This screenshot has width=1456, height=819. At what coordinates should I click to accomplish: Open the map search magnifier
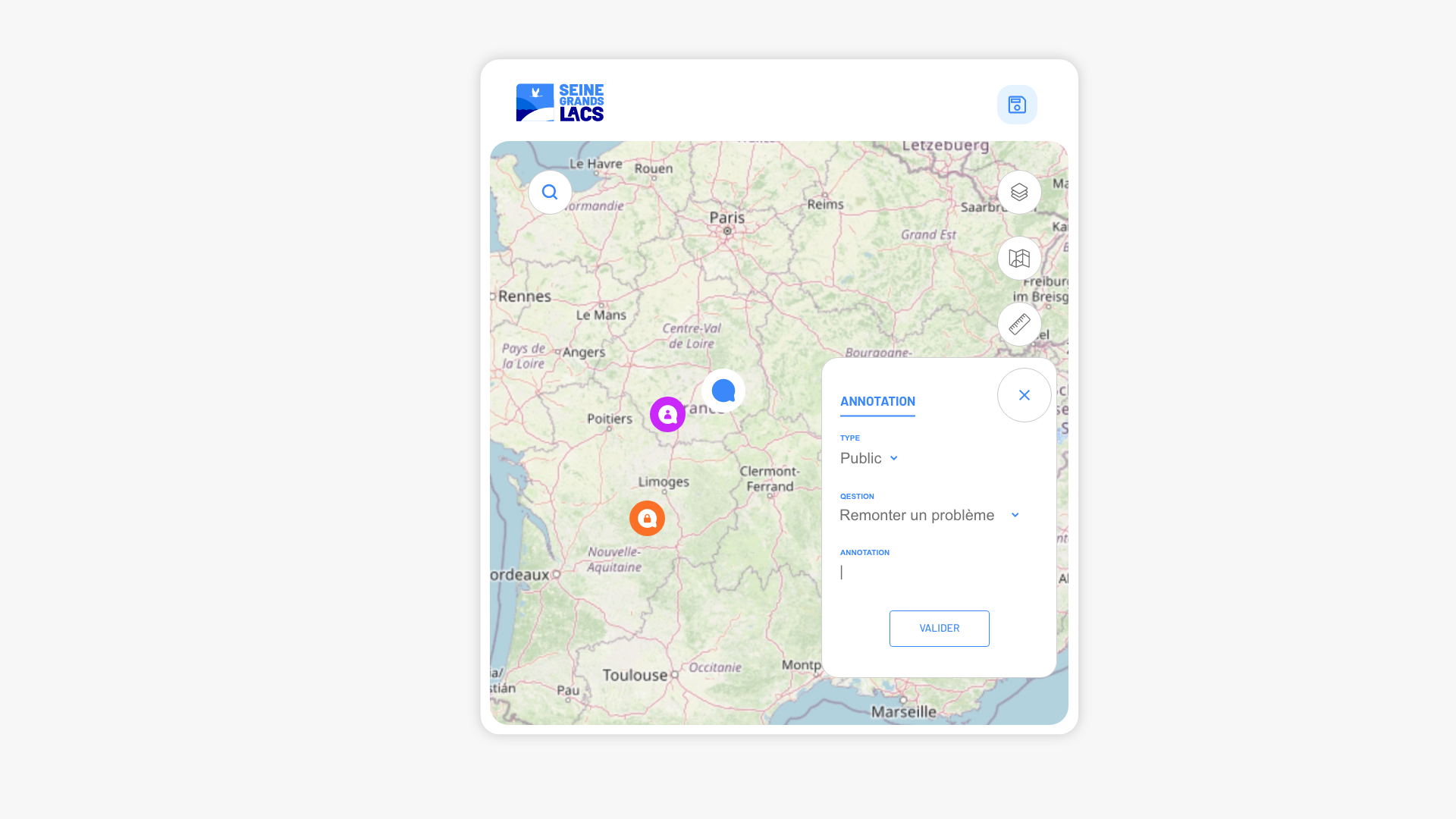(x=550, y=193)
